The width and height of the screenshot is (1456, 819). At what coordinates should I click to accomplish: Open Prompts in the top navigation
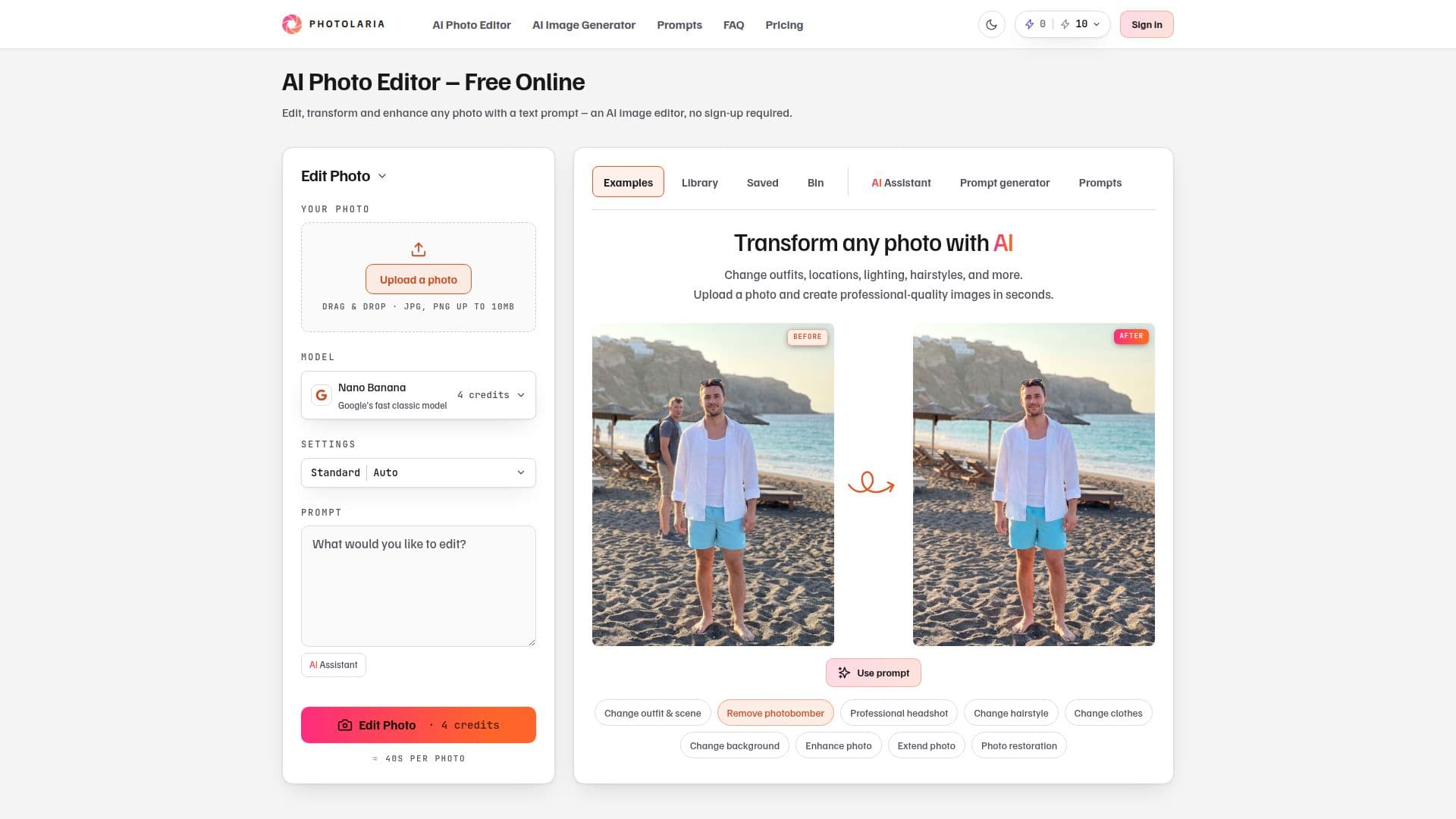pyautogui.click(x=679, y=25)
